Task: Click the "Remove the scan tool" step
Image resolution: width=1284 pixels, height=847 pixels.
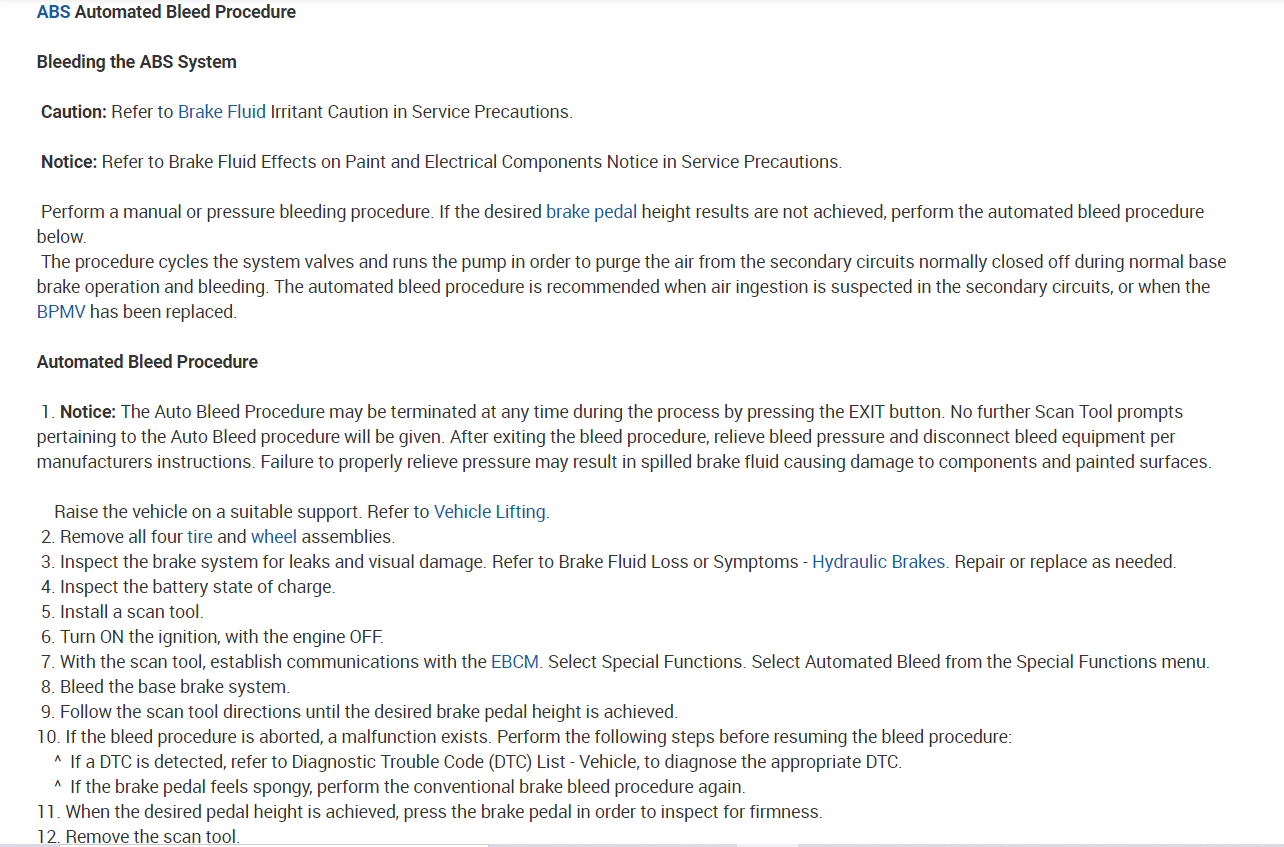Action: [x=152, y=836]
